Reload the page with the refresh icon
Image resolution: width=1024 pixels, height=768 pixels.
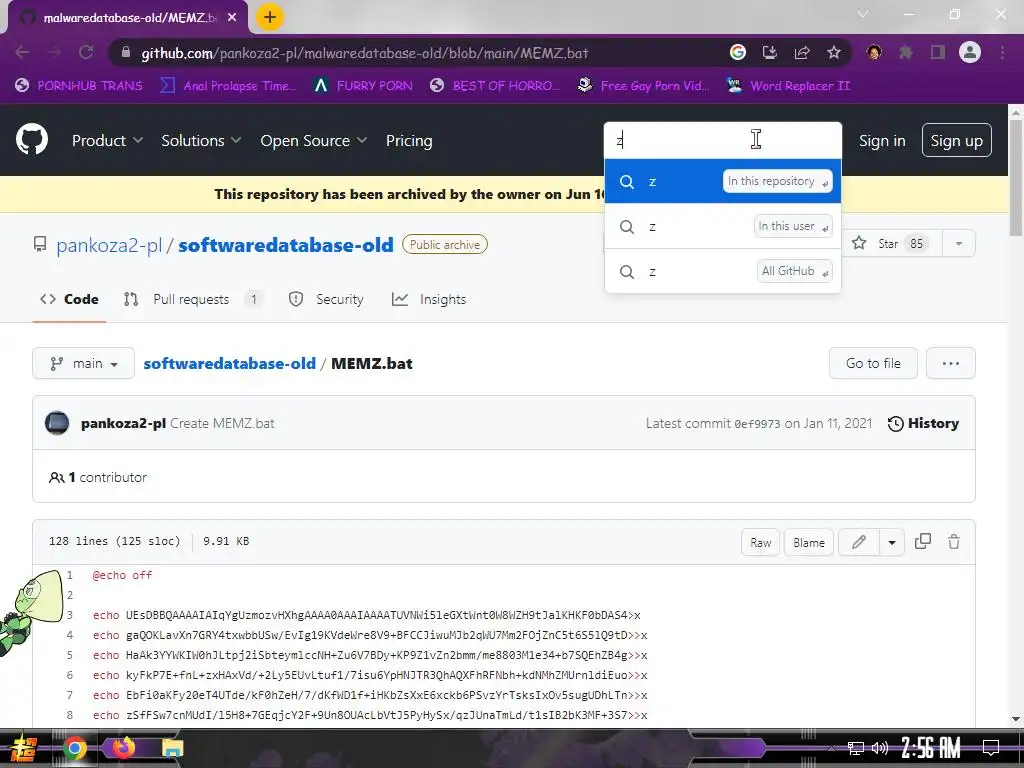[86, 52]
